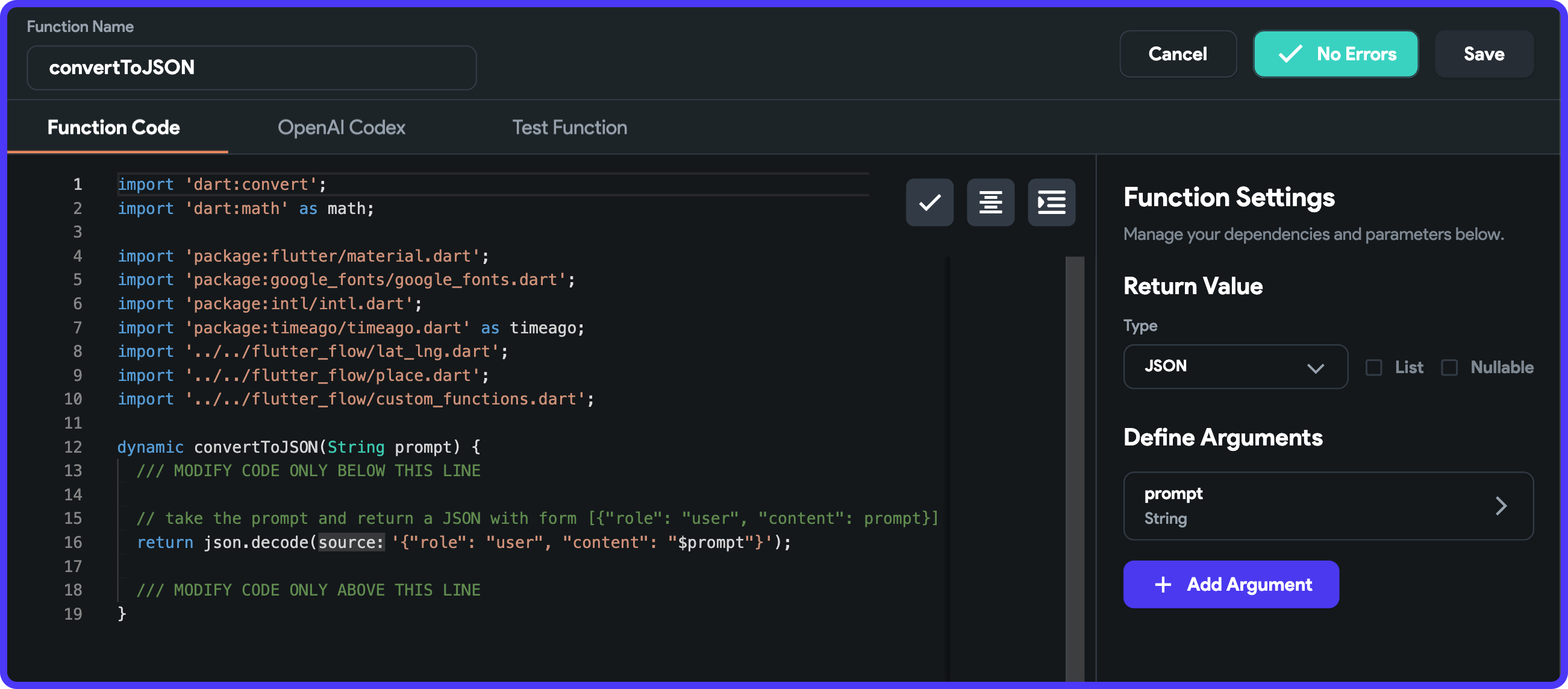Click the Add Argument button
Screen dimensions: 1568x689
pos(1230,584)
